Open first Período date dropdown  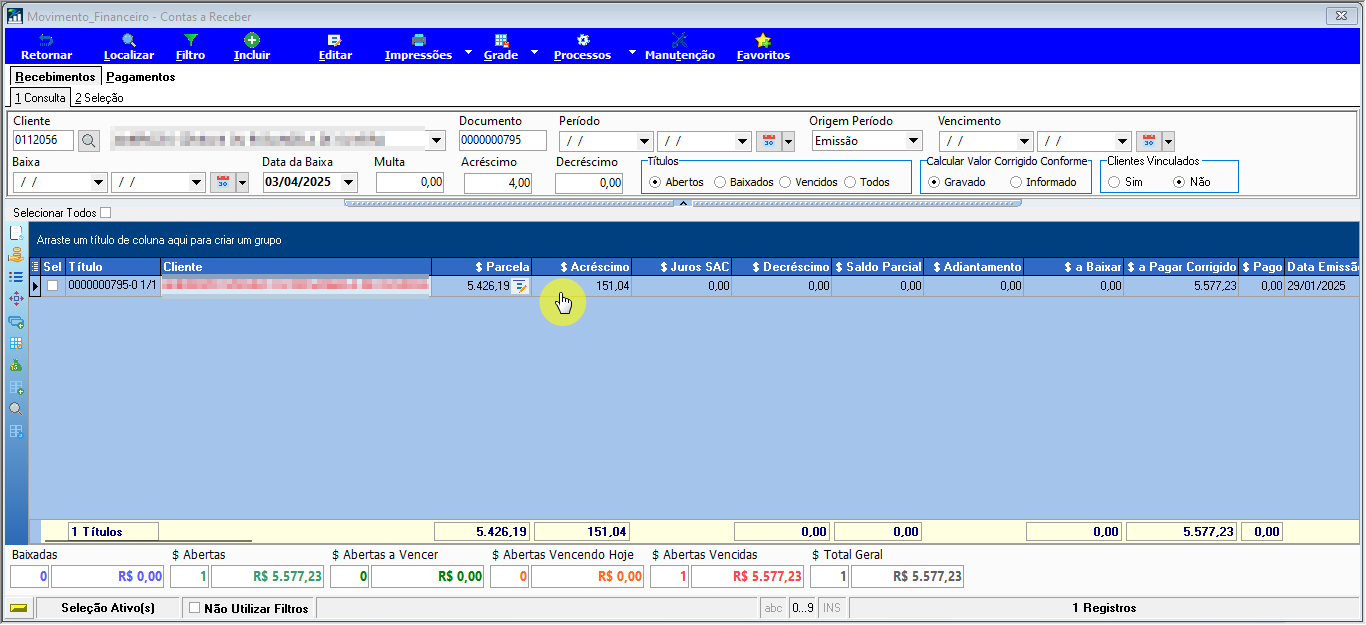coord(644,141)
